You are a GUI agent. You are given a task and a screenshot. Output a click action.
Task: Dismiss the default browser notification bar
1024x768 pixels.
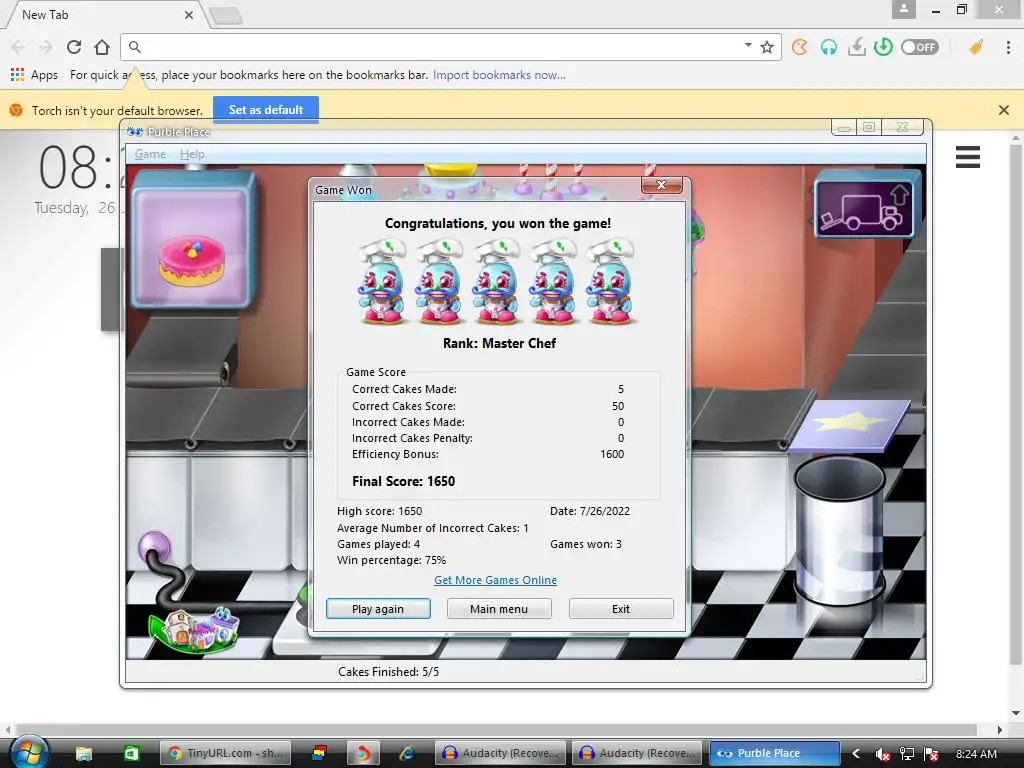click(1004, 110)
